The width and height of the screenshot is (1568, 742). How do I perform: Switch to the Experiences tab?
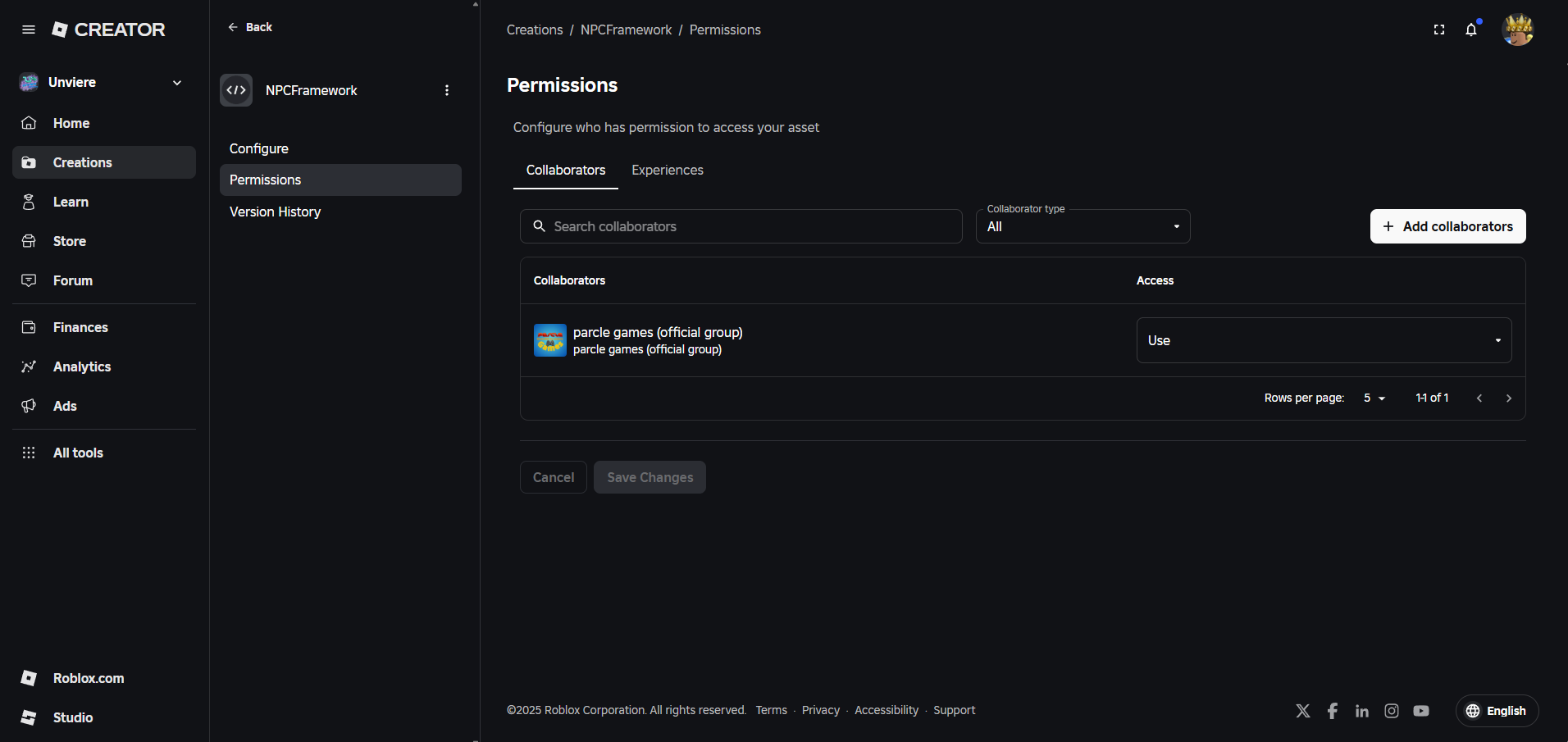tap(668, 170)
